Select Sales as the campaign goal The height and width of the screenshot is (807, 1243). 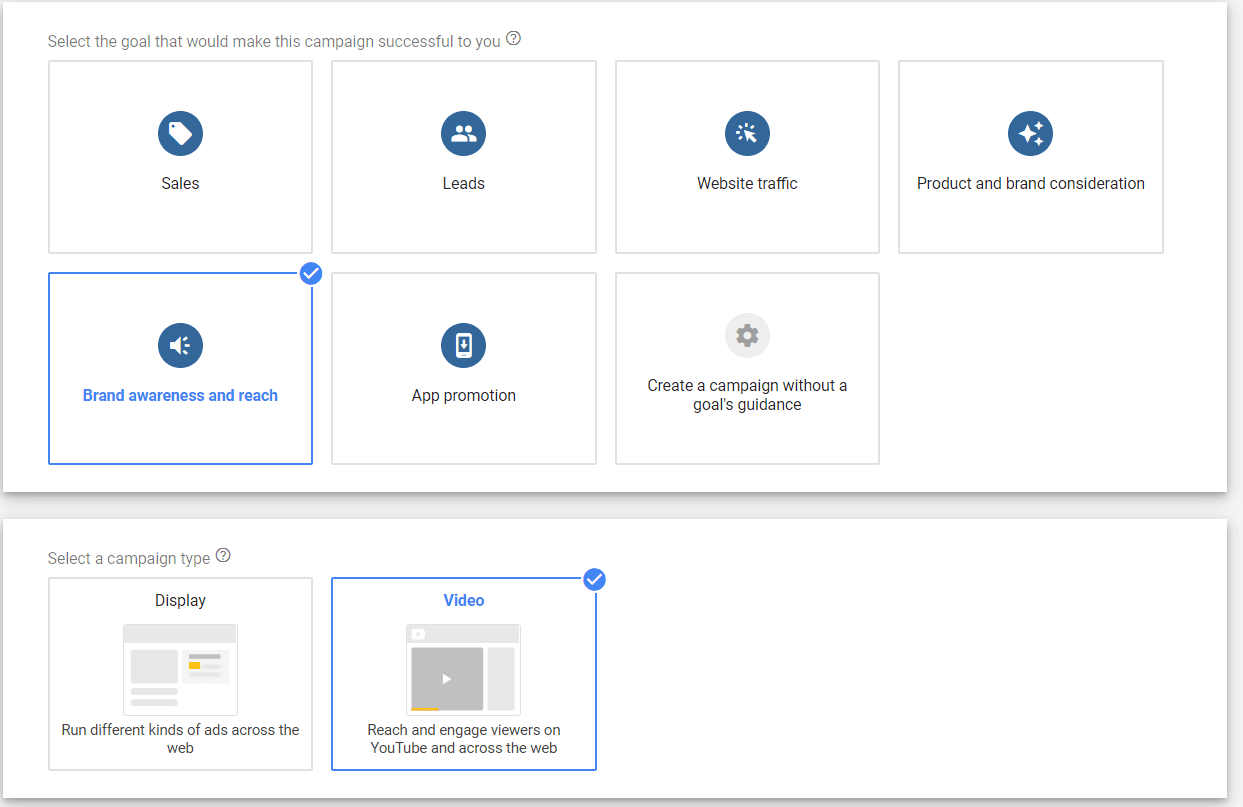180,156
